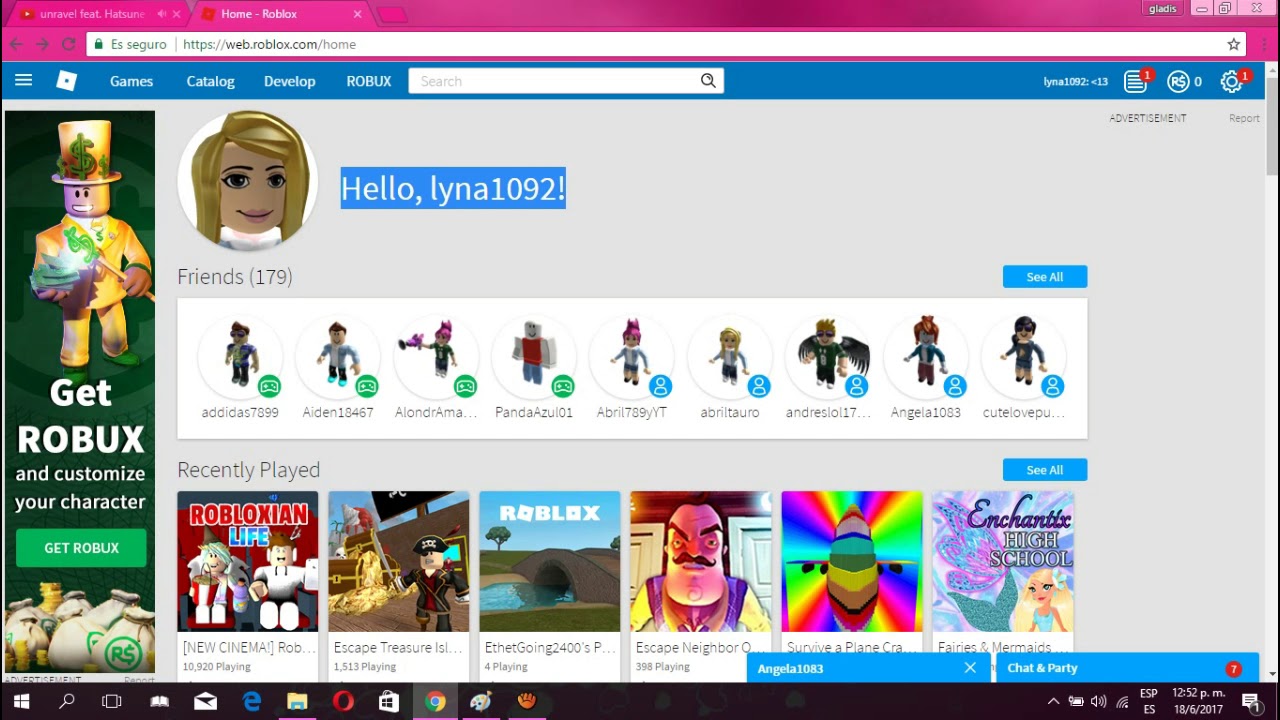Open Survive a Plane Crash thumbnail
Viewport: 1280px width, 720px height.
(852, 561)
